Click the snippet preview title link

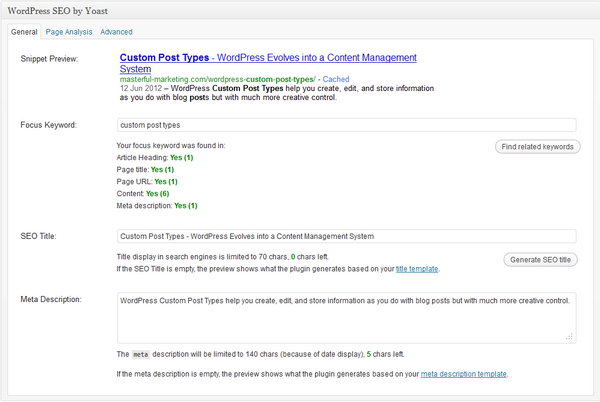pyautogui.click(x=268, y=63)
